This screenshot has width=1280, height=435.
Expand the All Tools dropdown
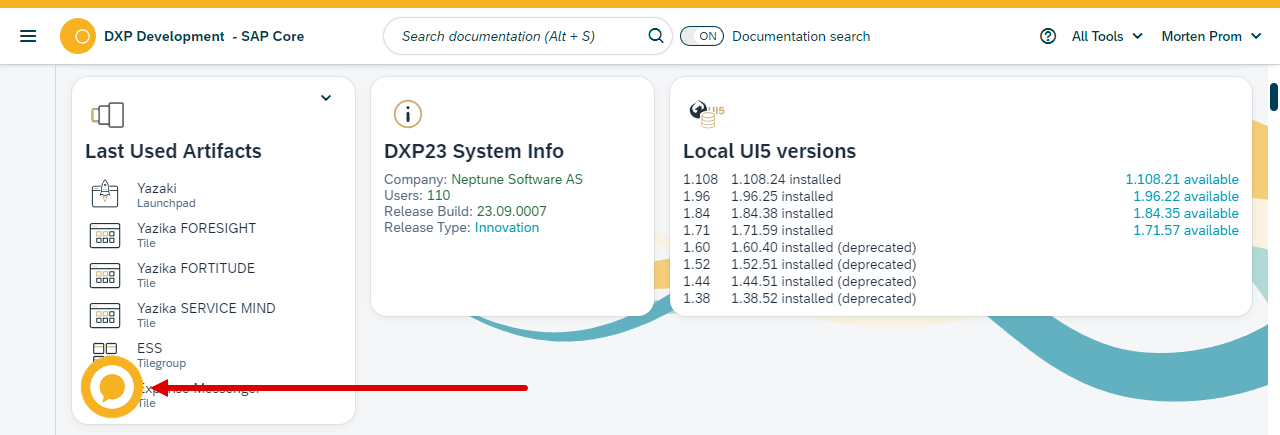pos(1107,36)
